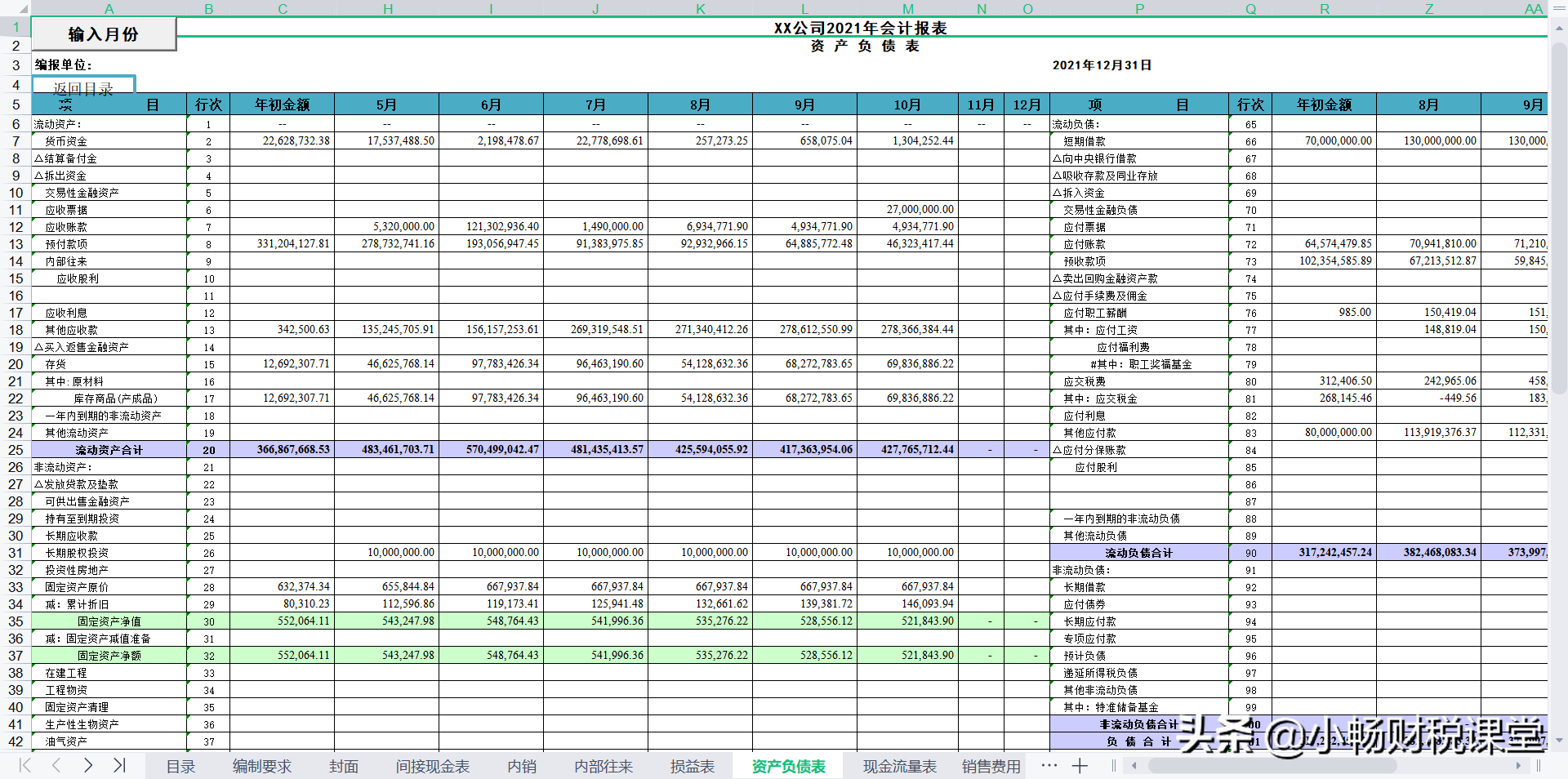1568x779 pixels.
Task: Select column A header
Action: (109, 8)
